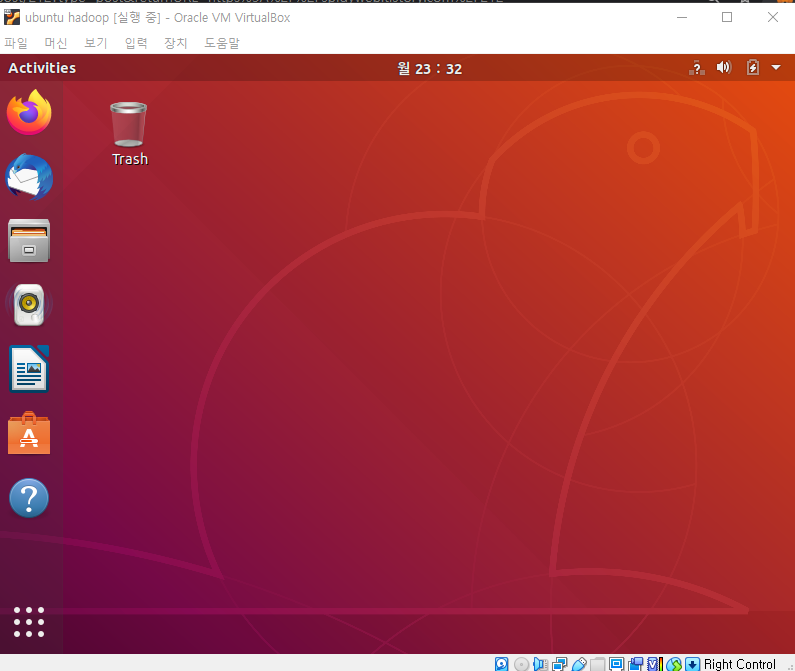Open LibreOffice Writer from the dock
Image resolution: width=795 pixels, height=671 pixels.
[x=29, y=369]
